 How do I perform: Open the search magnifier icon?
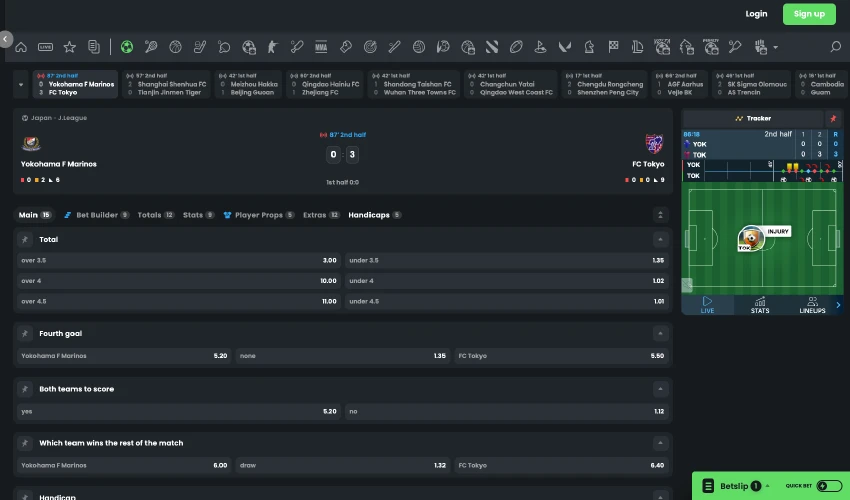click(835, 47)
